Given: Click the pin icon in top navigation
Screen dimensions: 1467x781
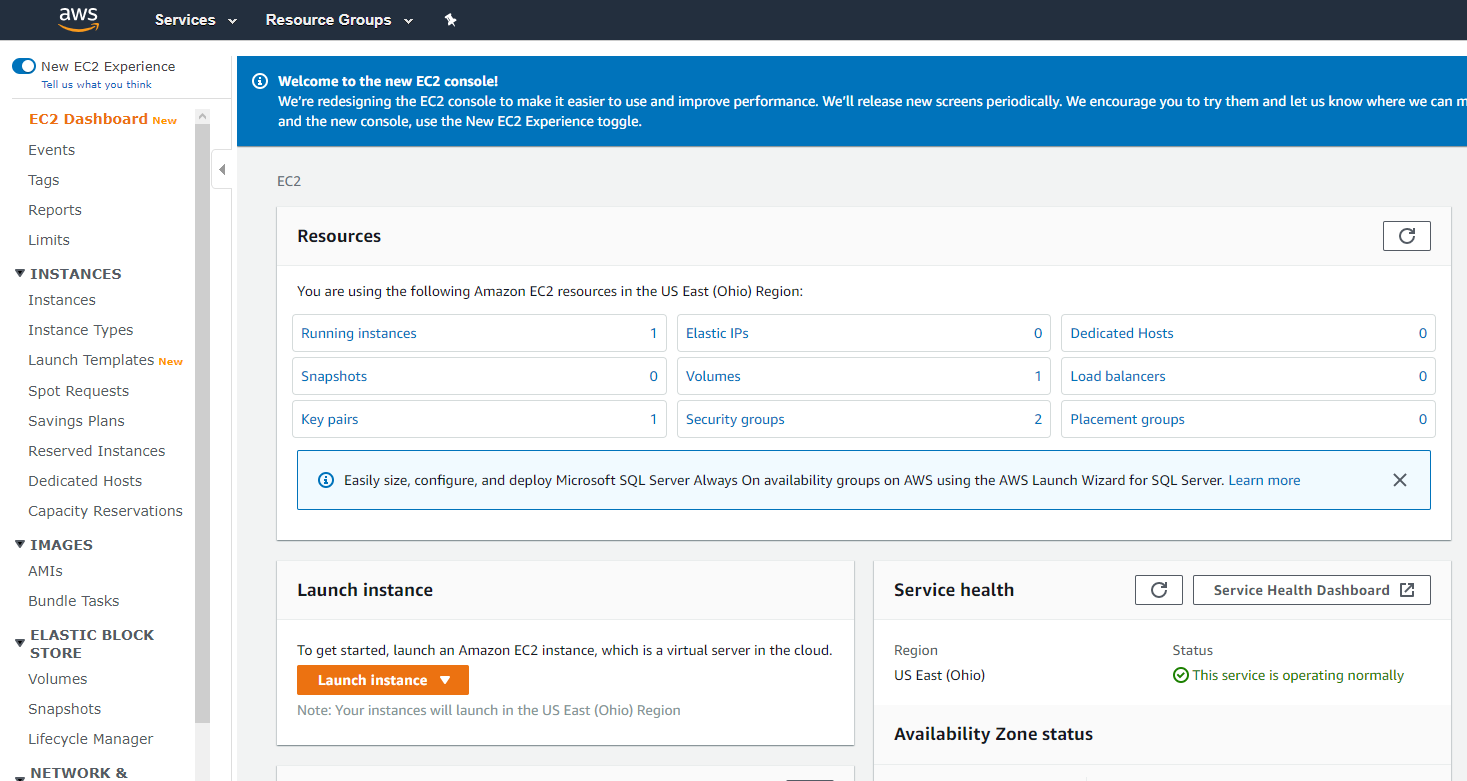Looking at the screenshot, I should [x=450, y=20].
